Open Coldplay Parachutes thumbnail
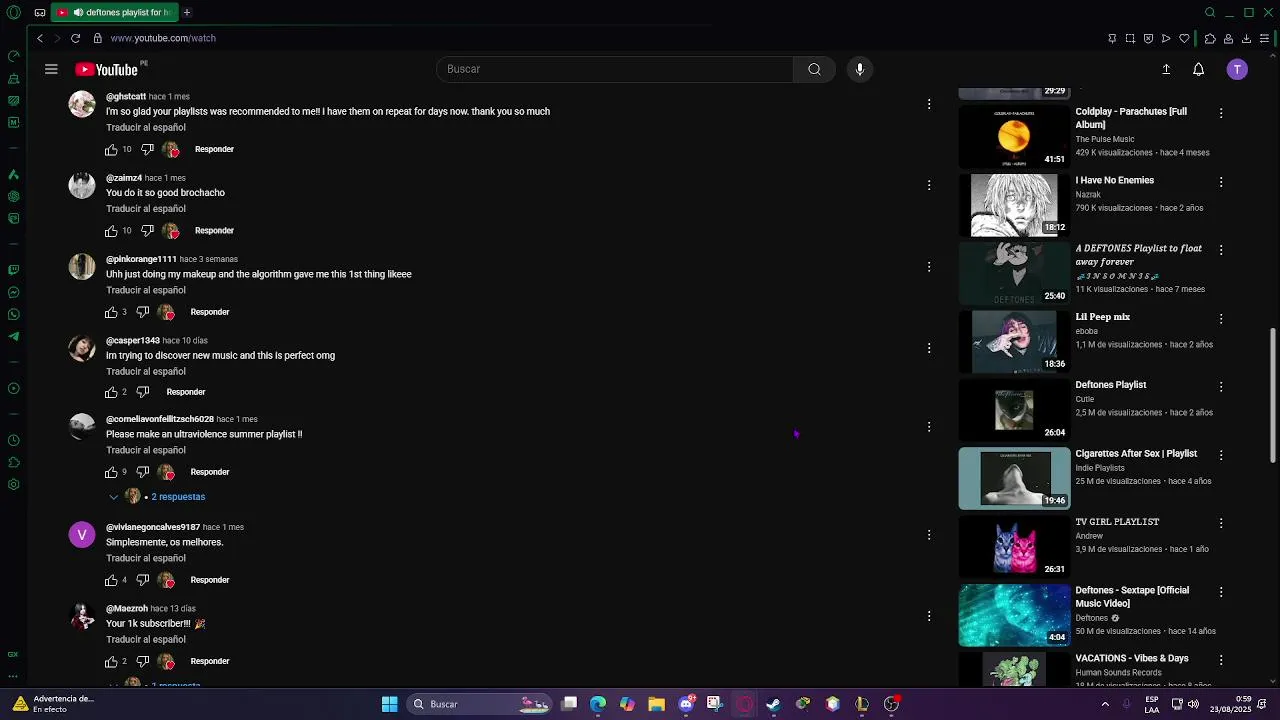Image resolution: width=1280 pixels, height=720 pixels. pyautogui.click(x=1014, y=136)
